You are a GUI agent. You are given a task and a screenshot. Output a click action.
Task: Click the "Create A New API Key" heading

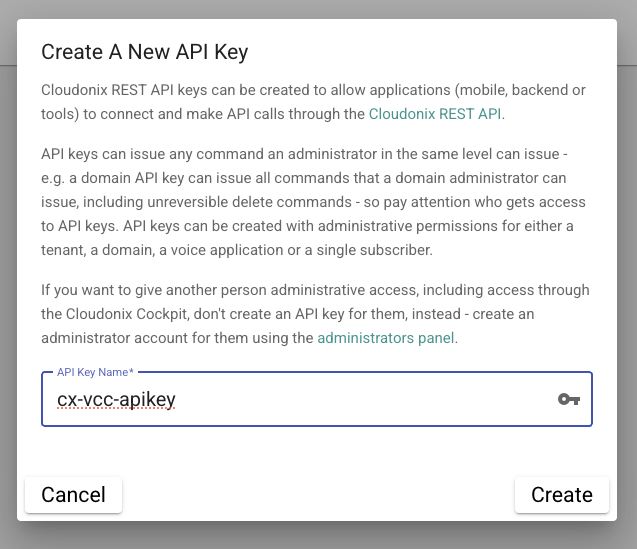145,51
